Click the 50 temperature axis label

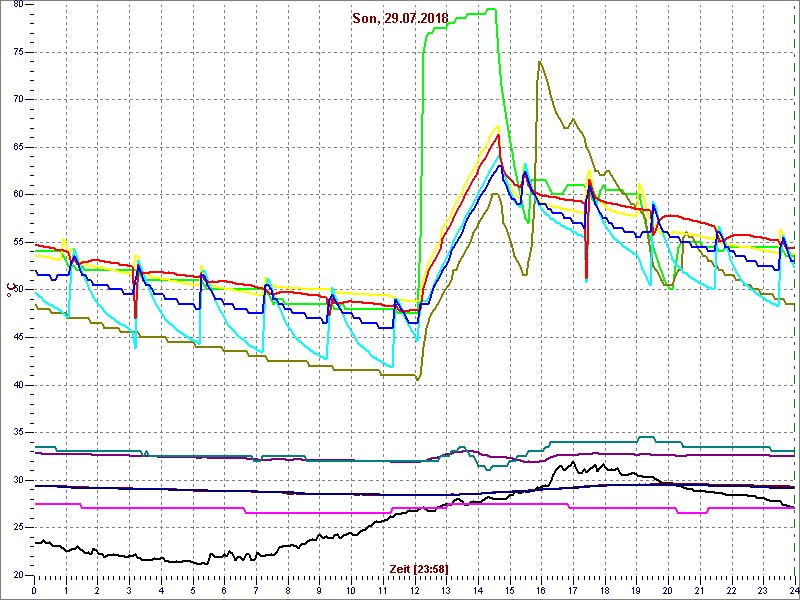tap(18, 290)
